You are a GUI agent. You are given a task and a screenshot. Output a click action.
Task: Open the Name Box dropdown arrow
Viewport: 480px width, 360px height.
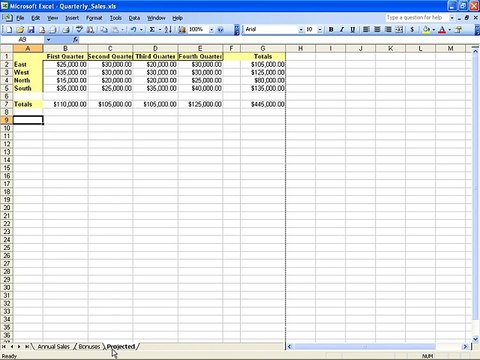pyautogui.click(x=48, y=40)
